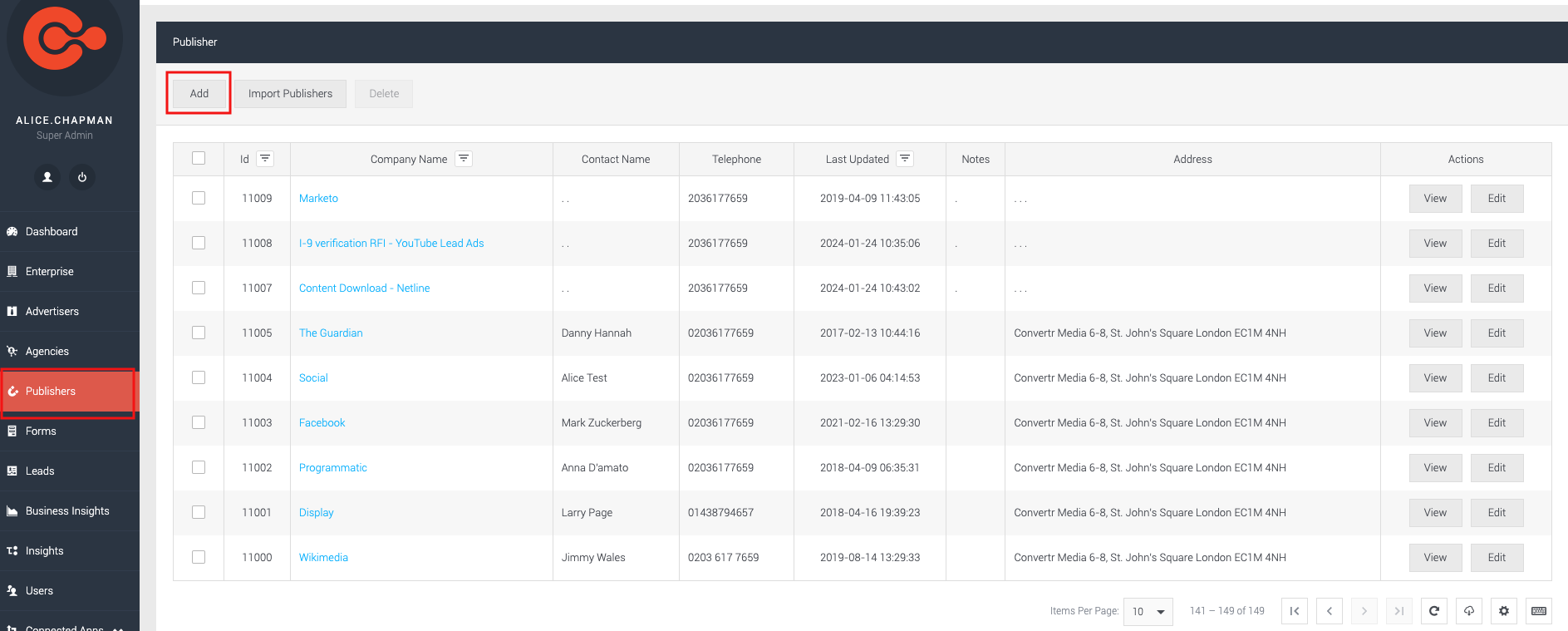Check the Programmatic row checkbox
Image resolution: width=1568 pixels, height=631 pixels.
pos(199,467)
